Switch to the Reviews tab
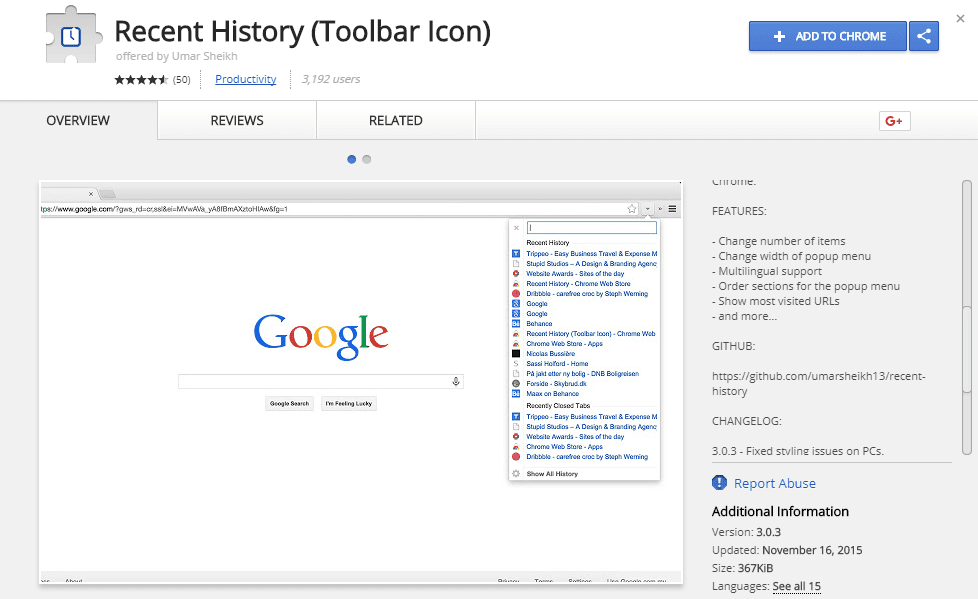 coord(237,120)
